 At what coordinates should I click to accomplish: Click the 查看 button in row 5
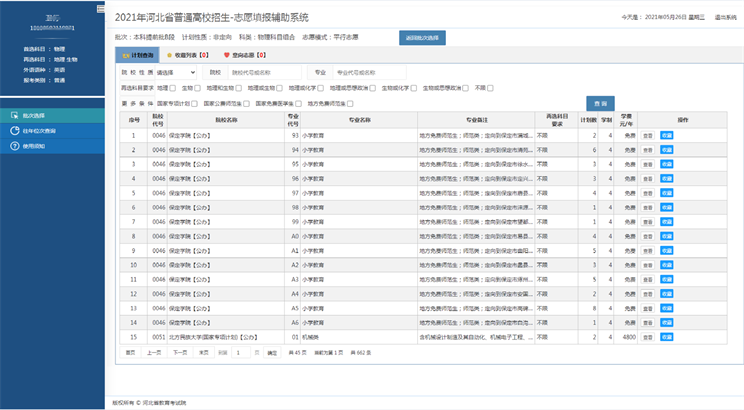[647, 192]
